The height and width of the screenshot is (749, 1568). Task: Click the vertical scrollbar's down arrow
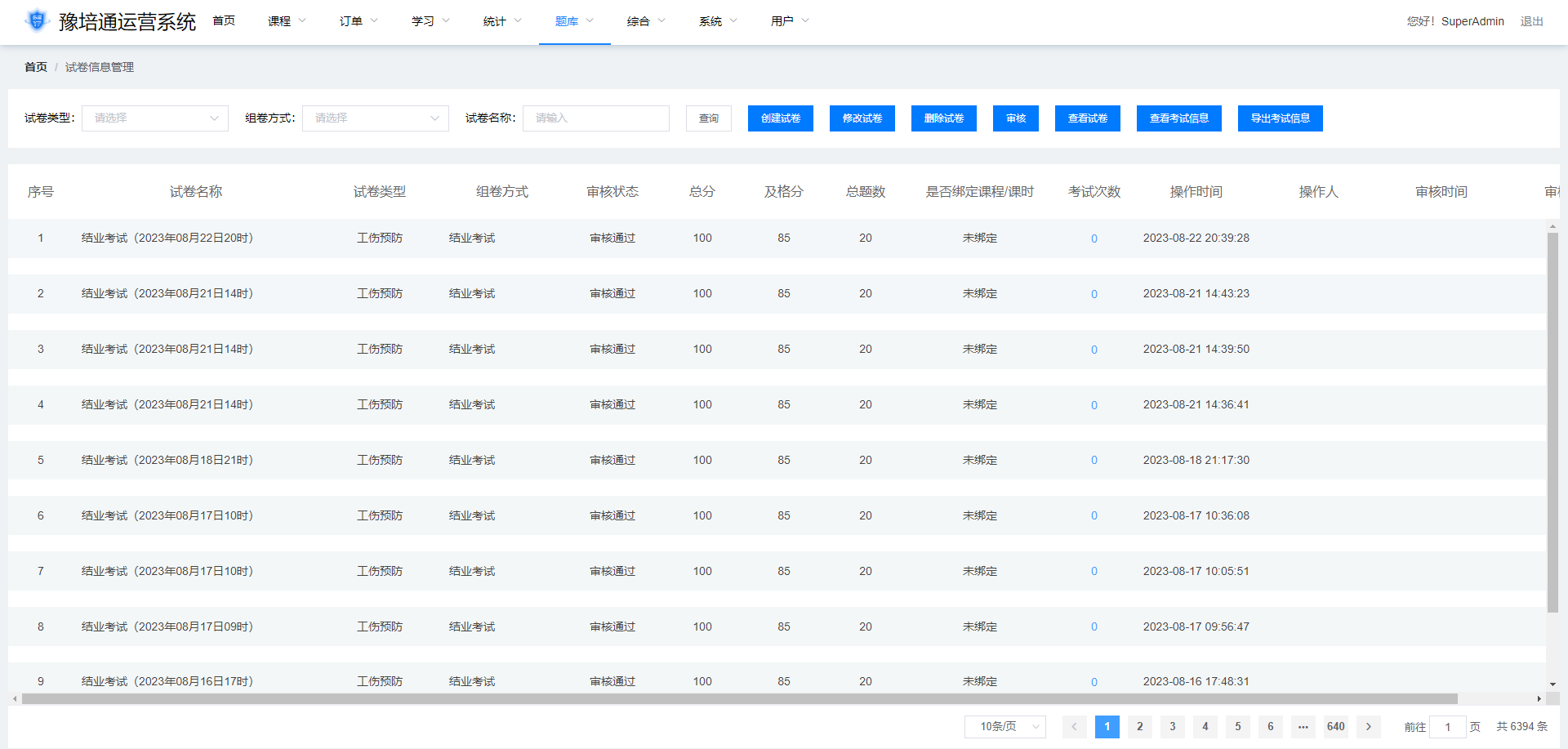pos(1552,684)
